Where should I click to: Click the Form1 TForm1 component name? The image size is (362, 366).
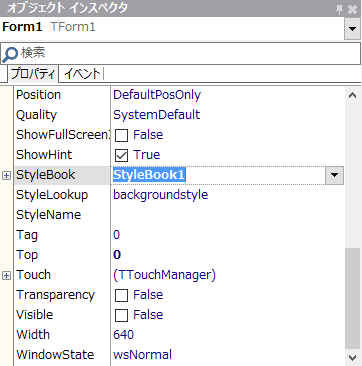click(49, 27)
